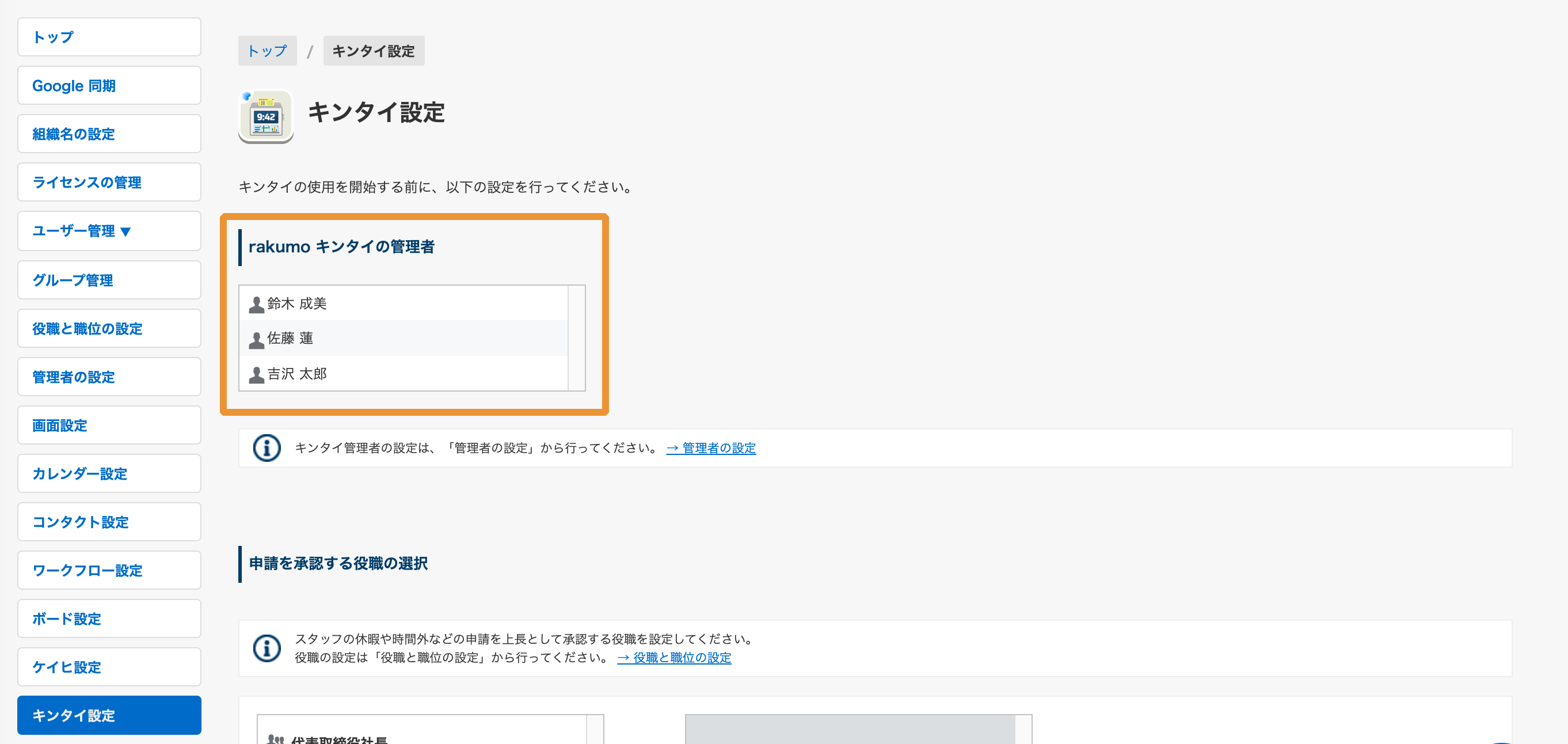Open ライセンスの管理 page
Screen dimensions: 1568x744
pos(109,183)
